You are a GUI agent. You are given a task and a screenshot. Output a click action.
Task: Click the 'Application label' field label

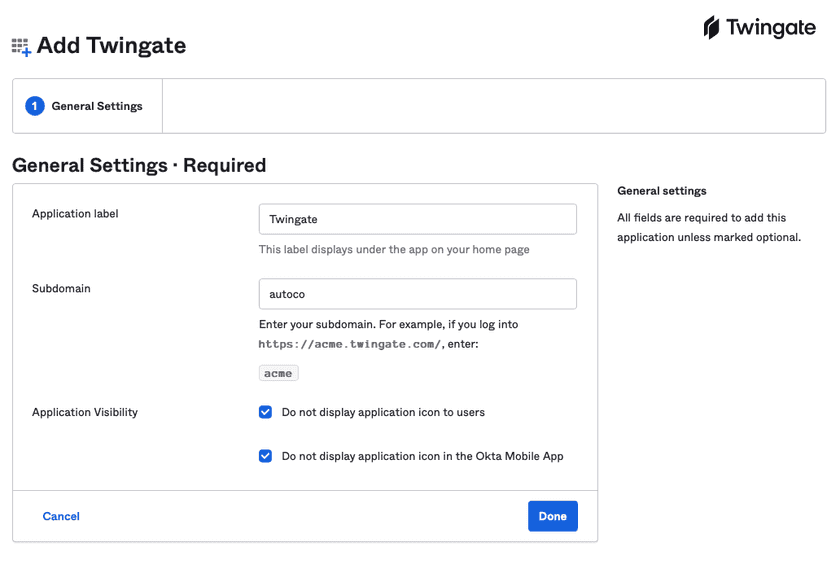75,214
